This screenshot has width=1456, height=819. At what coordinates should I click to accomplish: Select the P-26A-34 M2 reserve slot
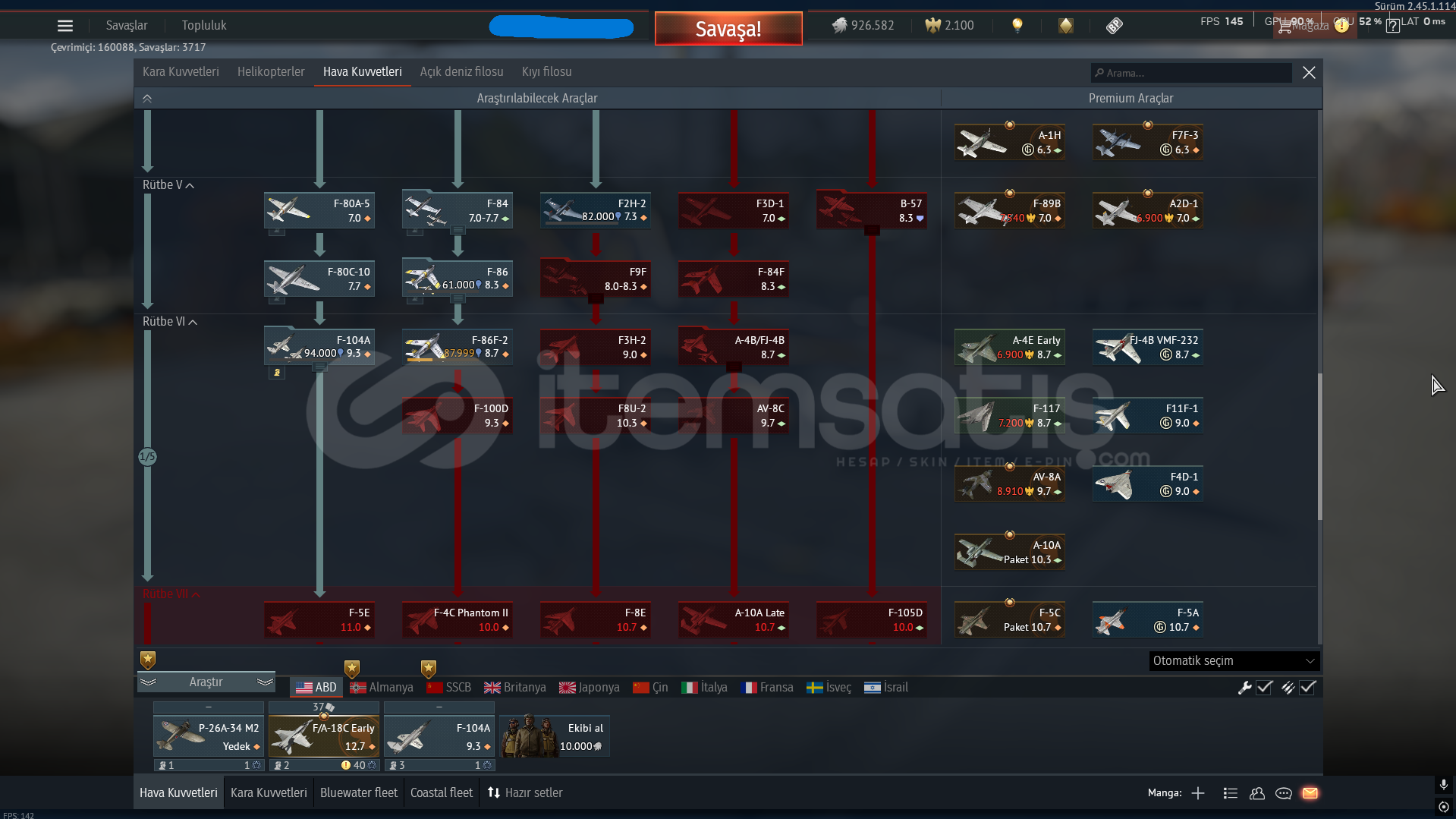[x=209, y=736]
